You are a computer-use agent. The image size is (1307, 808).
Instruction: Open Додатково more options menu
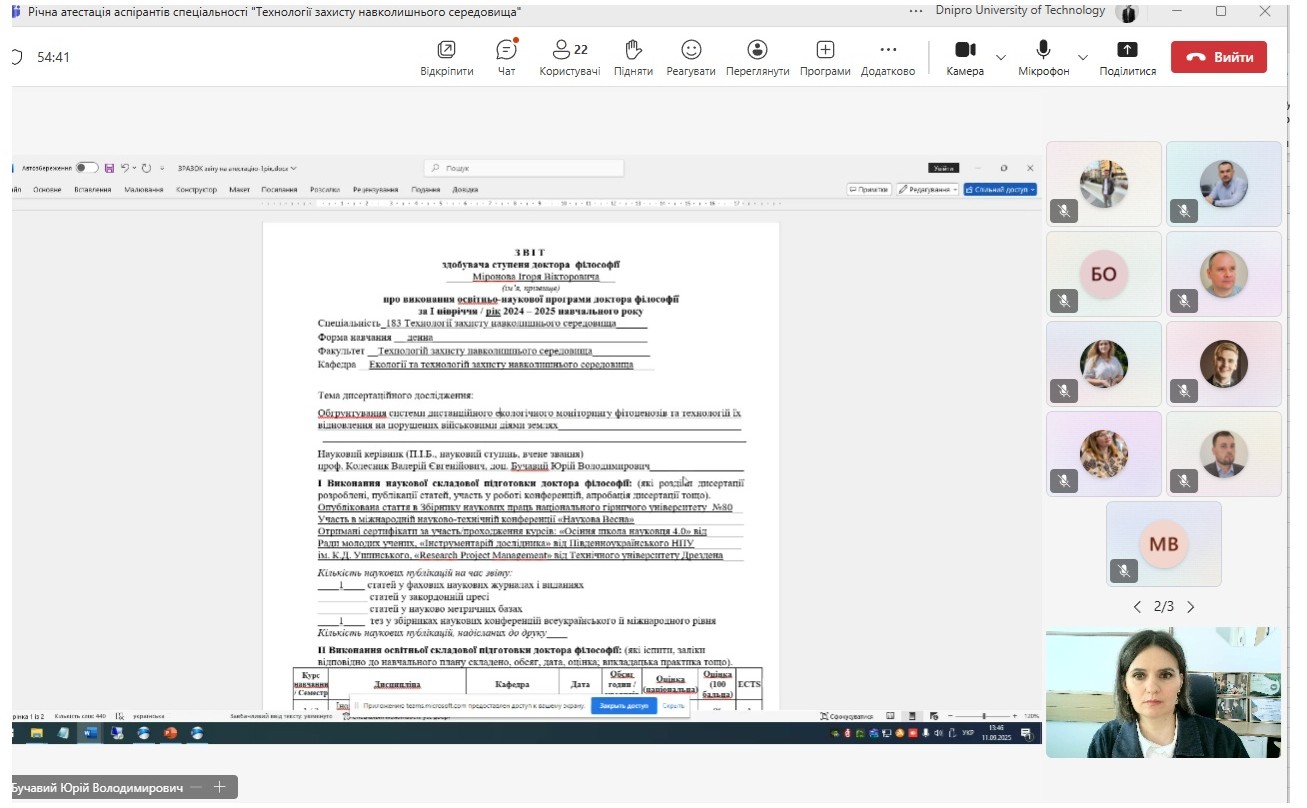pos(887,56)
